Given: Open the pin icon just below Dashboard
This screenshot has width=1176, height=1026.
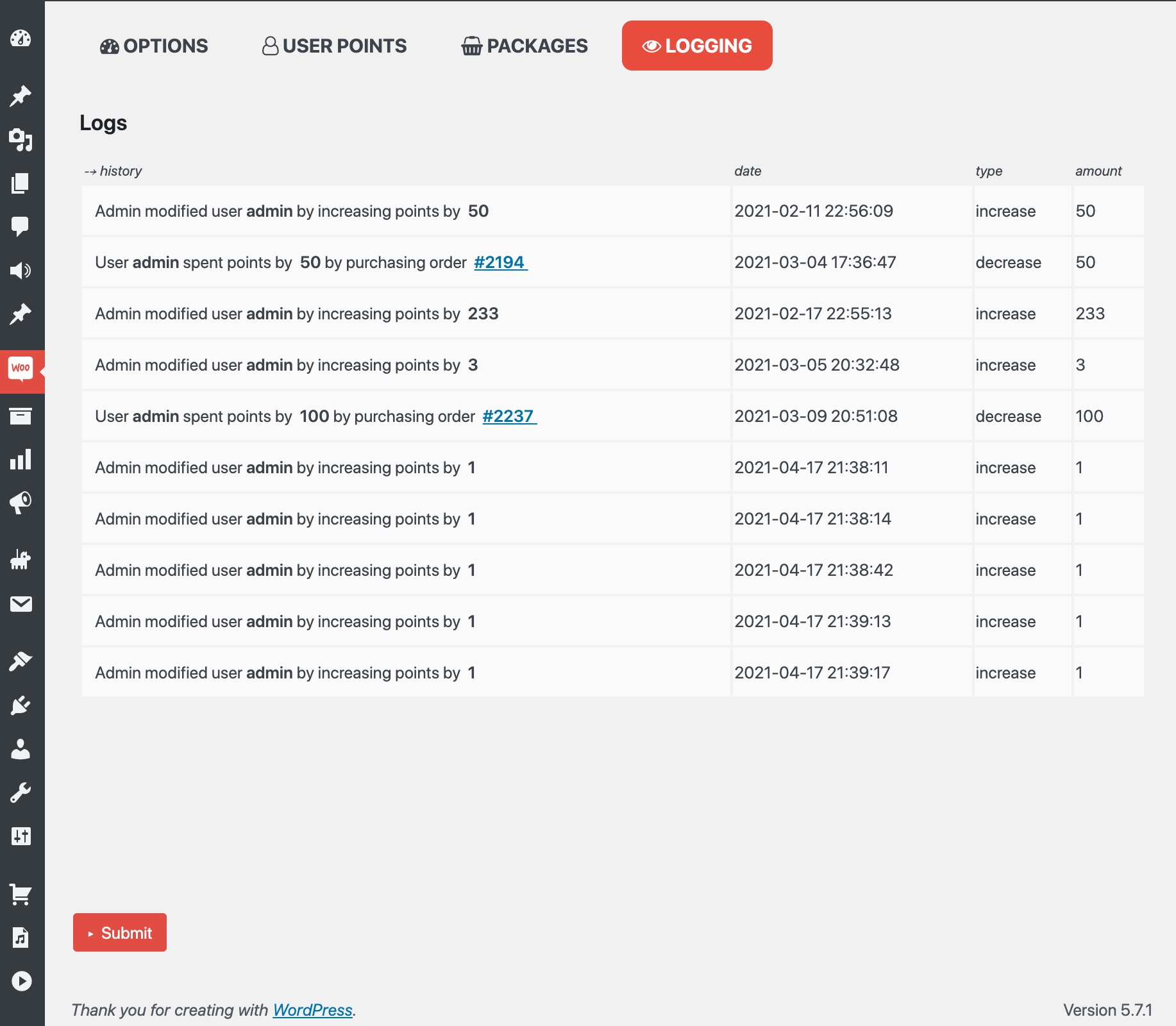Looking at the screenshot, I should coord(21,96).
